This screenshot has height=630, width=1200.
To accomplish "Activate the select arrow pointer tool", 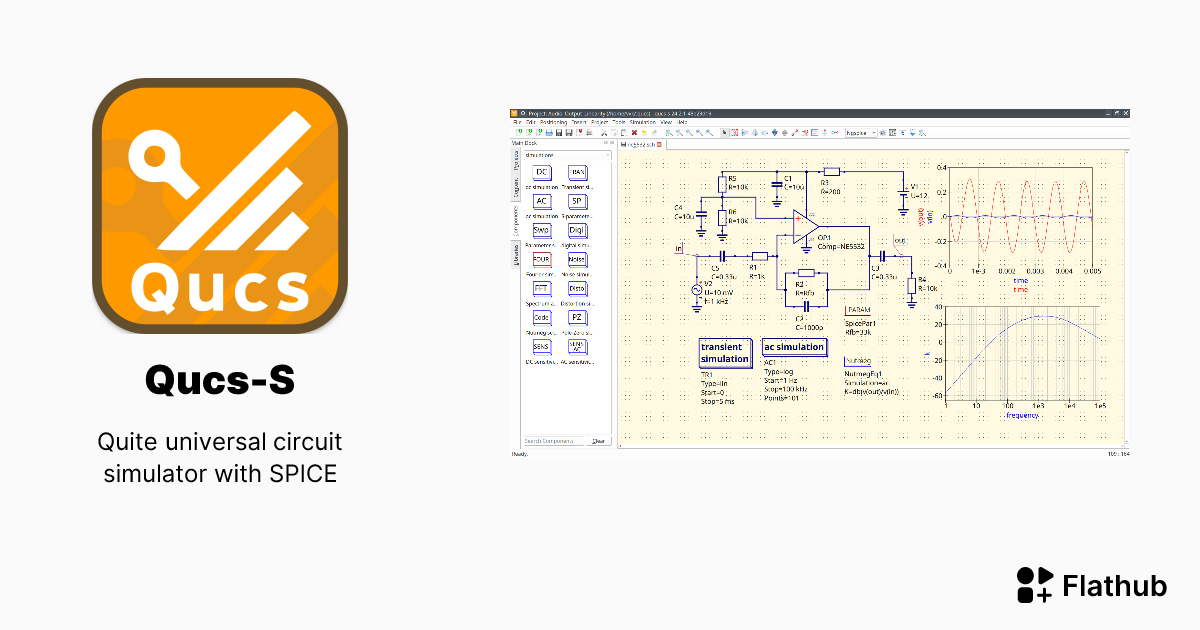I will (x=724, y=132).
